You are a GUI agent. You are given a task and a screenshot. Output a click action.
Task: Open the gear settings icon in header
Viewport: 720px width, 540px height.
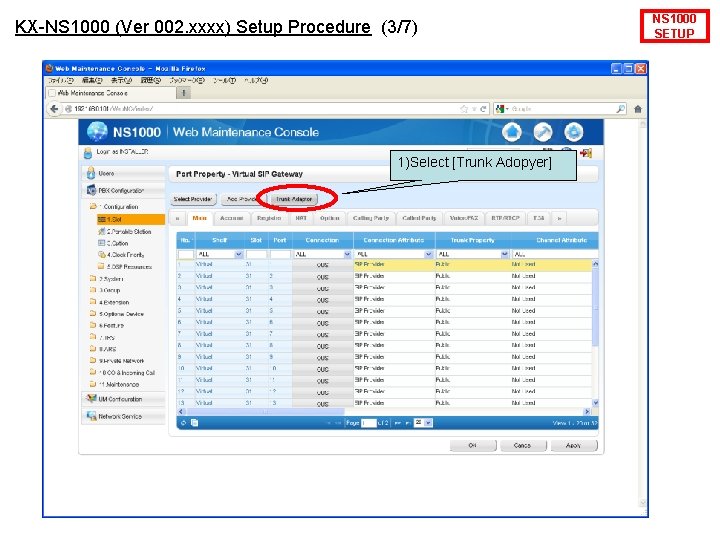tap(574, 132)
